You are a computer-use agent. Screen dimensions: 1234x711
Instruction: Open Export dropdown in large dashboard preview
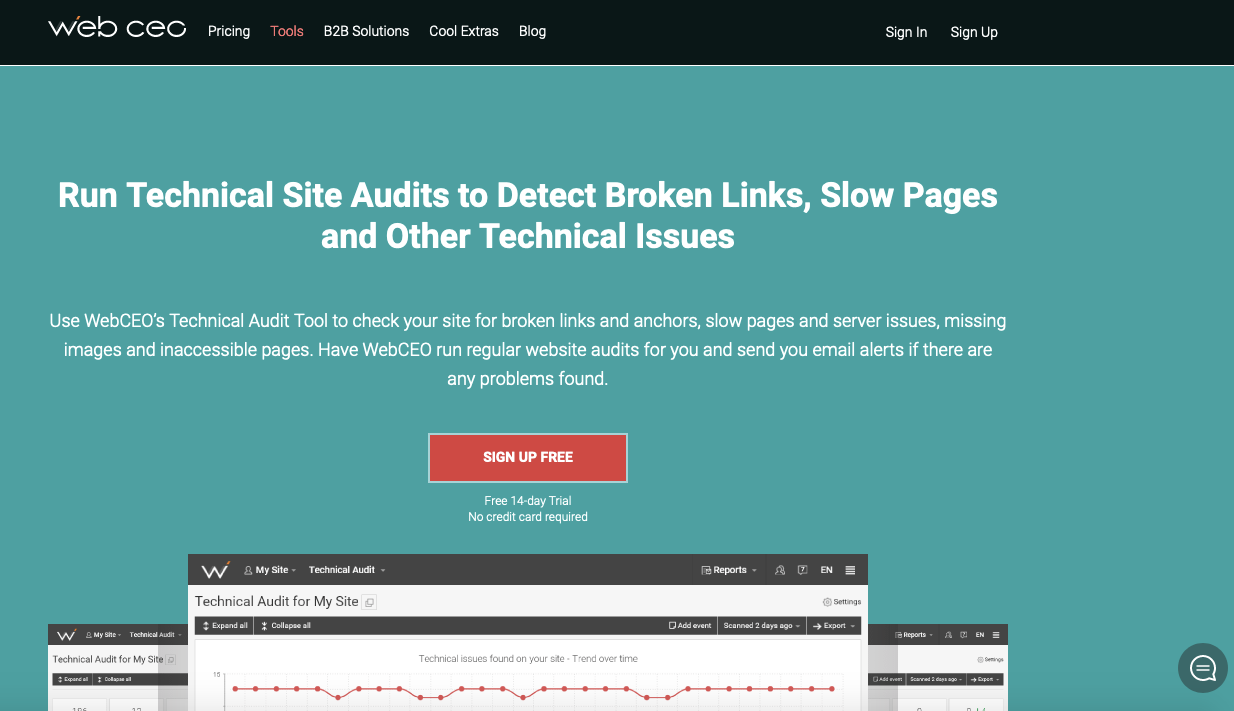tap(834, 625)
